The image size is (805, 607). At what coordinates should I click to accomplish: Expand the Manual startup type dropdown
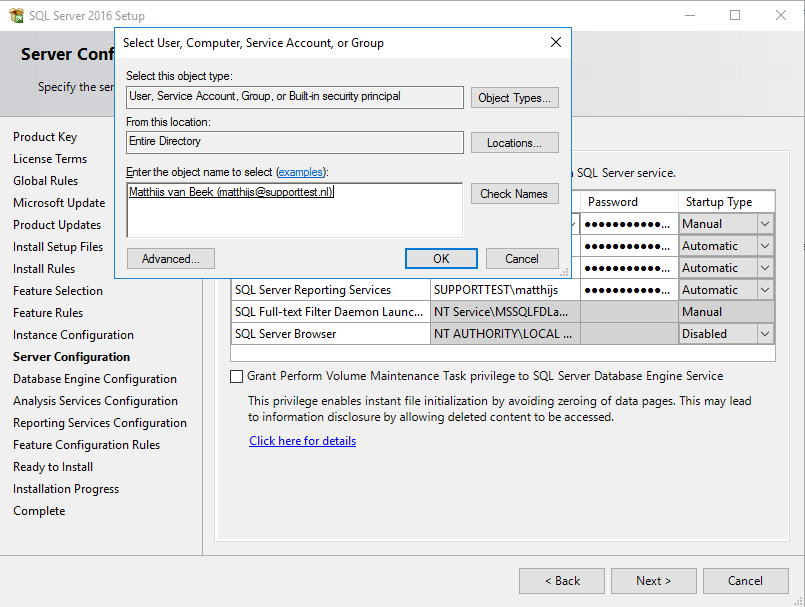pos(764,224)
